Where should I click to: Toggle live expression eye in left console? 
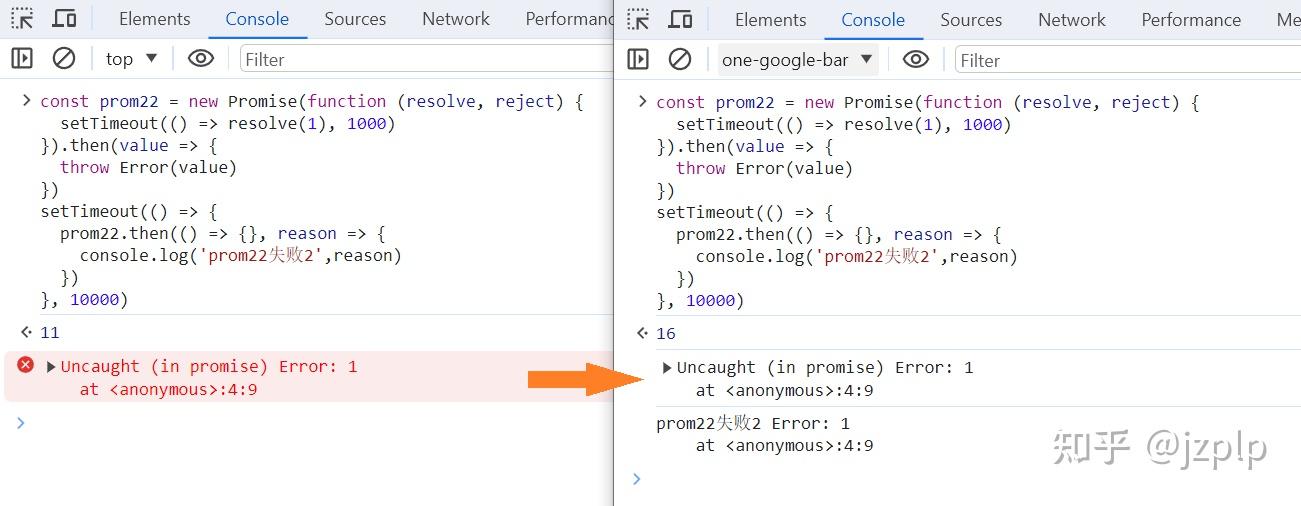point(201,59)
